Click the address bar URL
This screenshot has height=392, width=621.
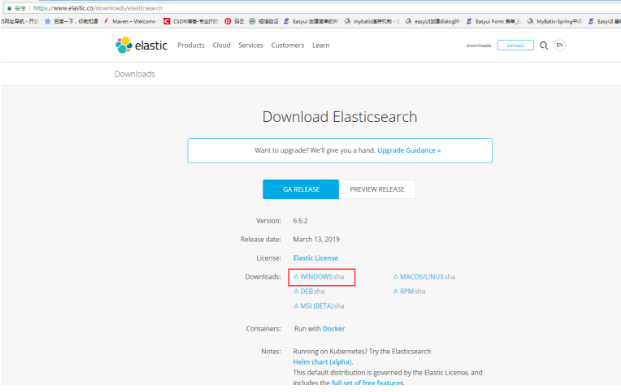pos(97,8)
